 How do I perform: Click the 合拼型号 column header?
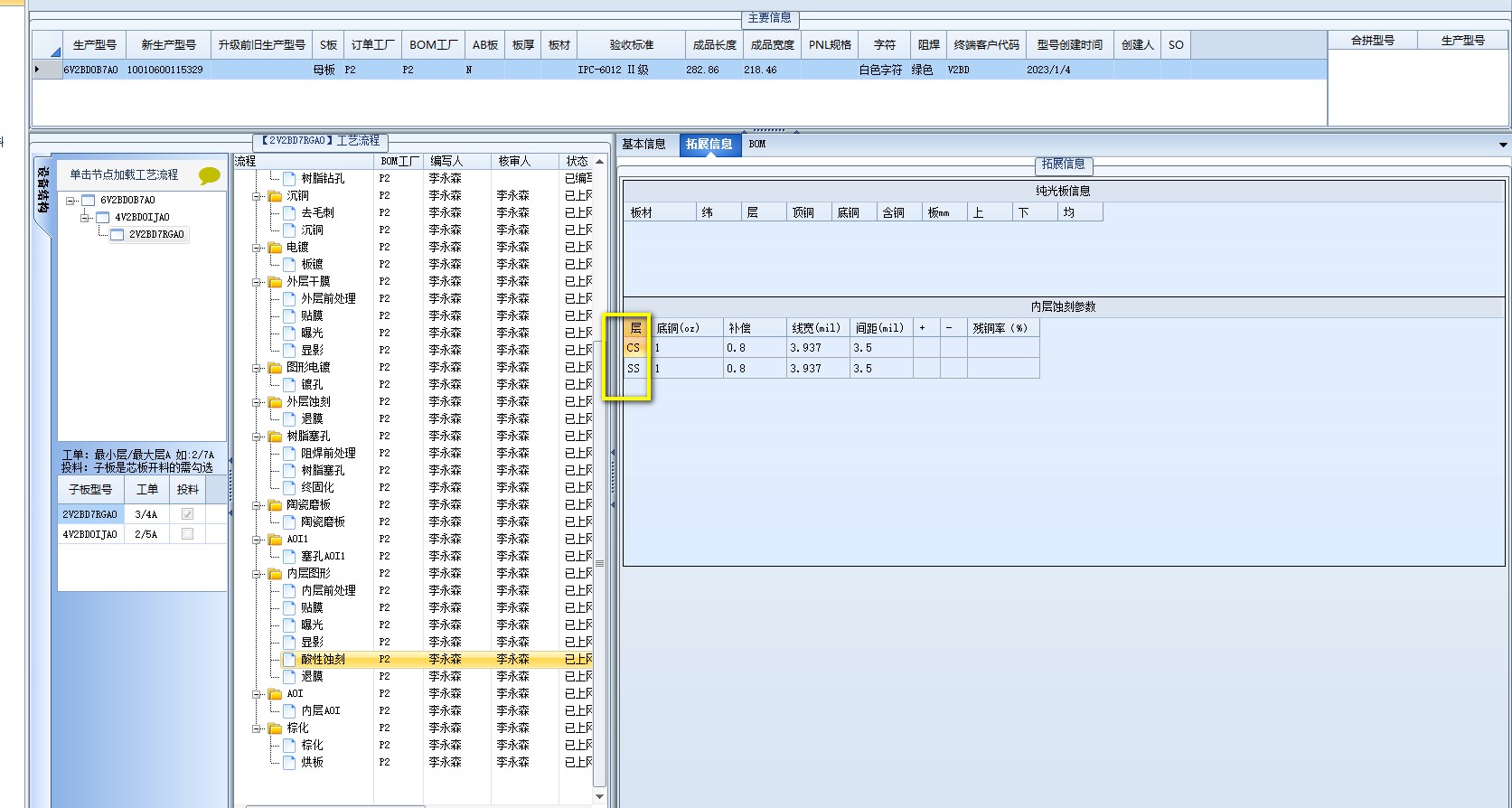point(1373,41)
